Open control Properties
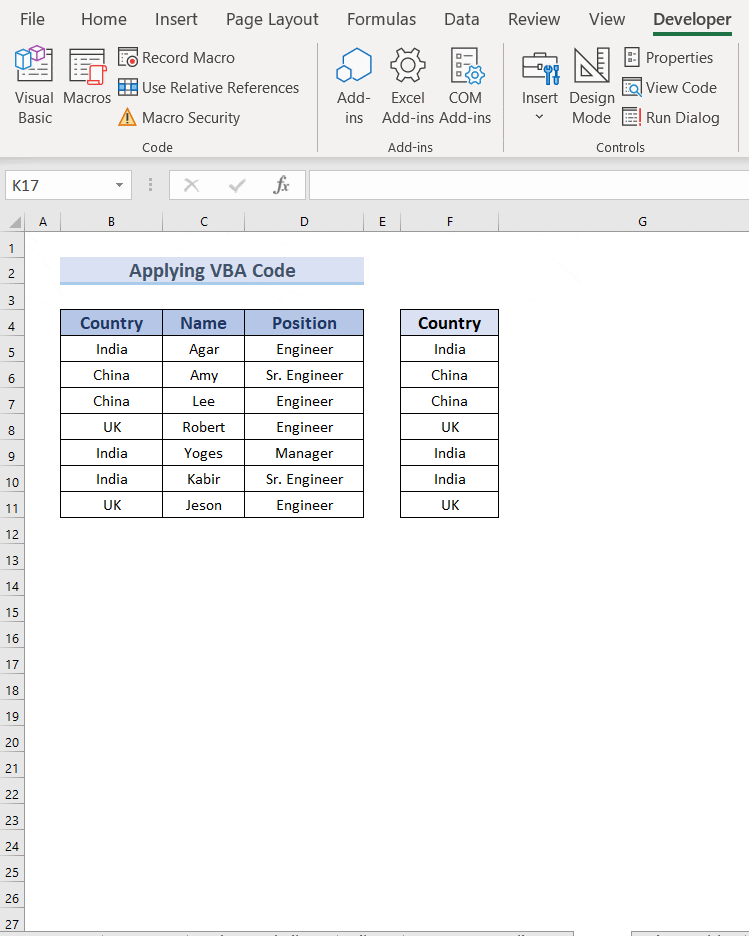Viewport: 749px width, 936px height. point(668,58)
